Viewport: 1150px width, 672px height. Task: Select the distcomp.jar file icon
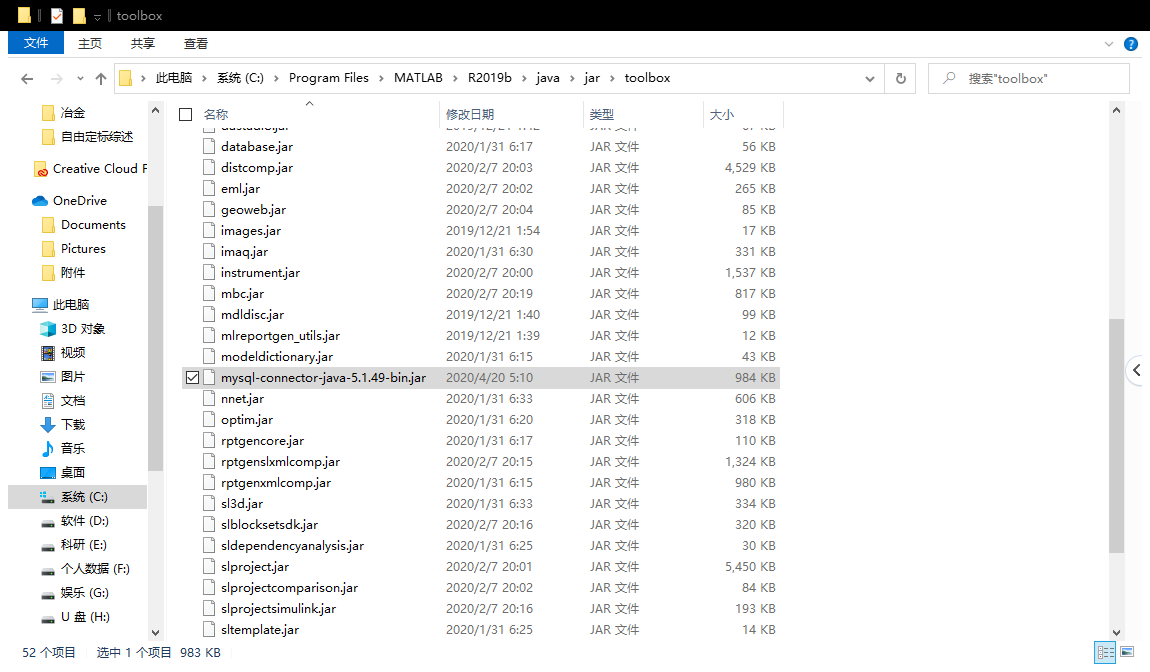click(x=209, y=167)
